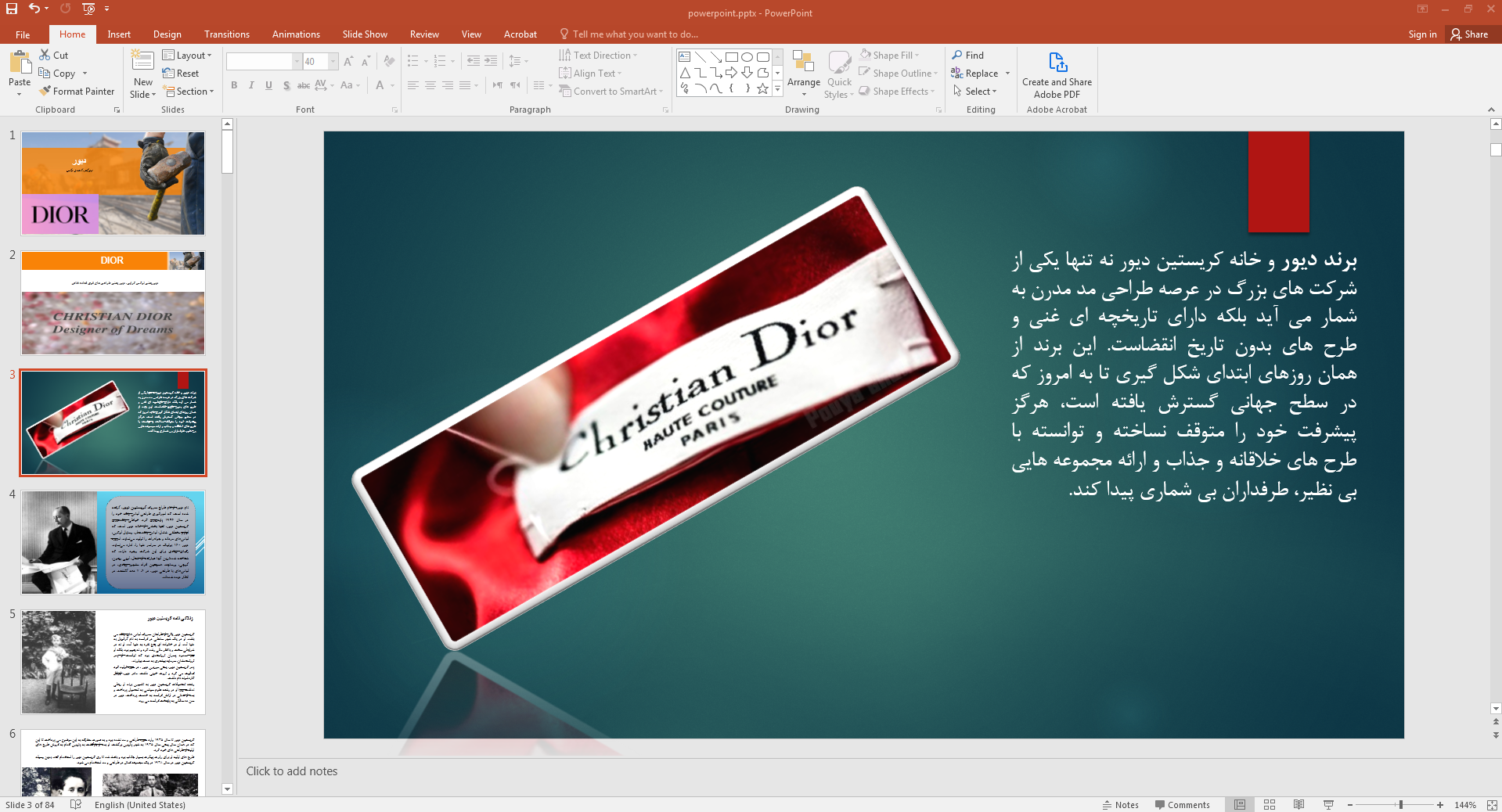Align text center icon
The image size is (1502, 812).
click(430, 85)
